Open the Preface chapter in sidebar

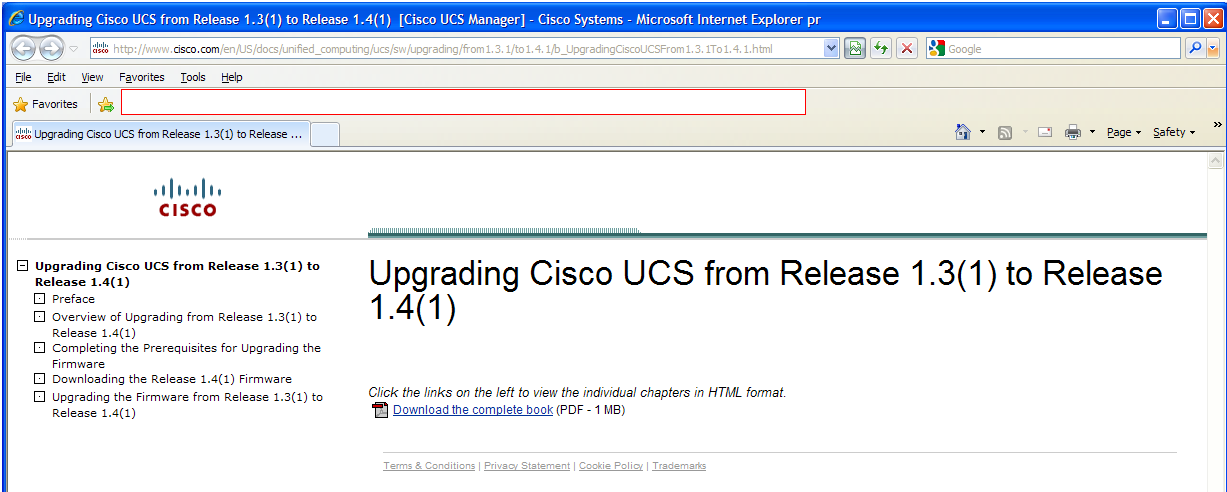(73, 299)
